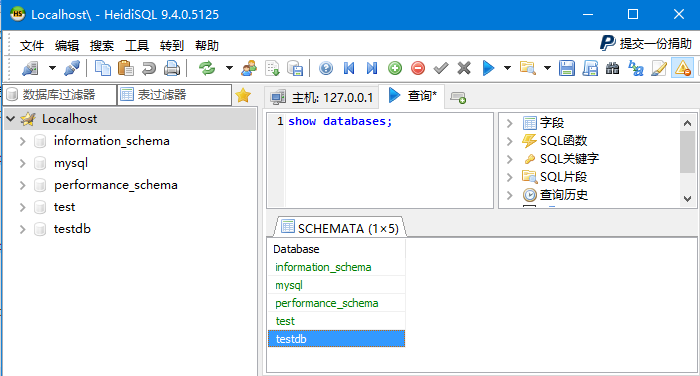This screenshot has height=376, width=700.
Task: Toggle the favorites yellow star filter
Action: [243, 95]
